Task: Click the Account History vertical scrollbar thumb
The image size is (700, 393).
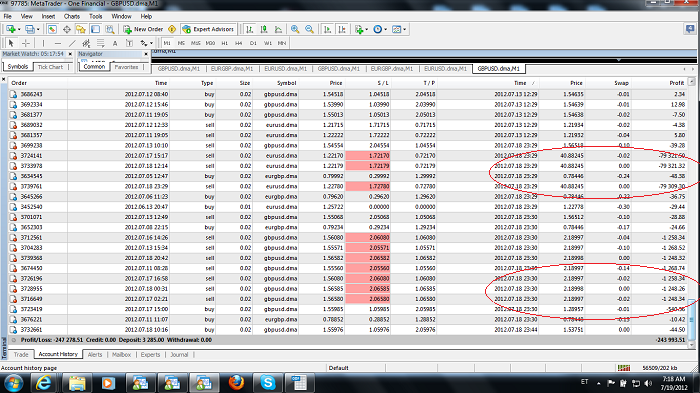Action: [x=692, y=320]
